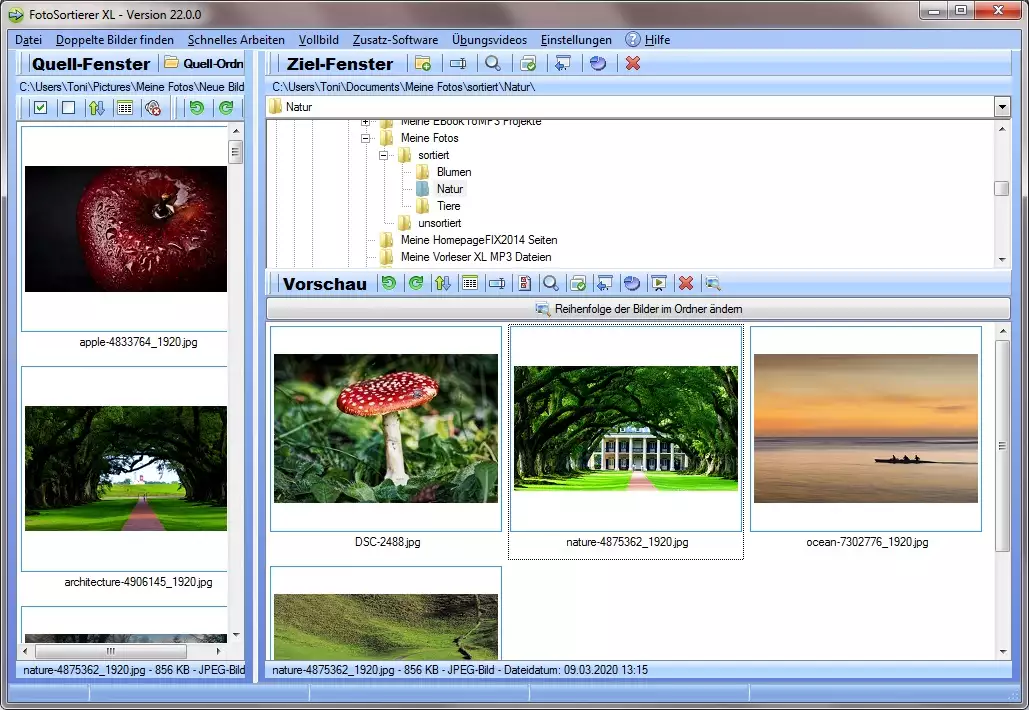Collapse the Meine Fotos tree node

(366, 138)
